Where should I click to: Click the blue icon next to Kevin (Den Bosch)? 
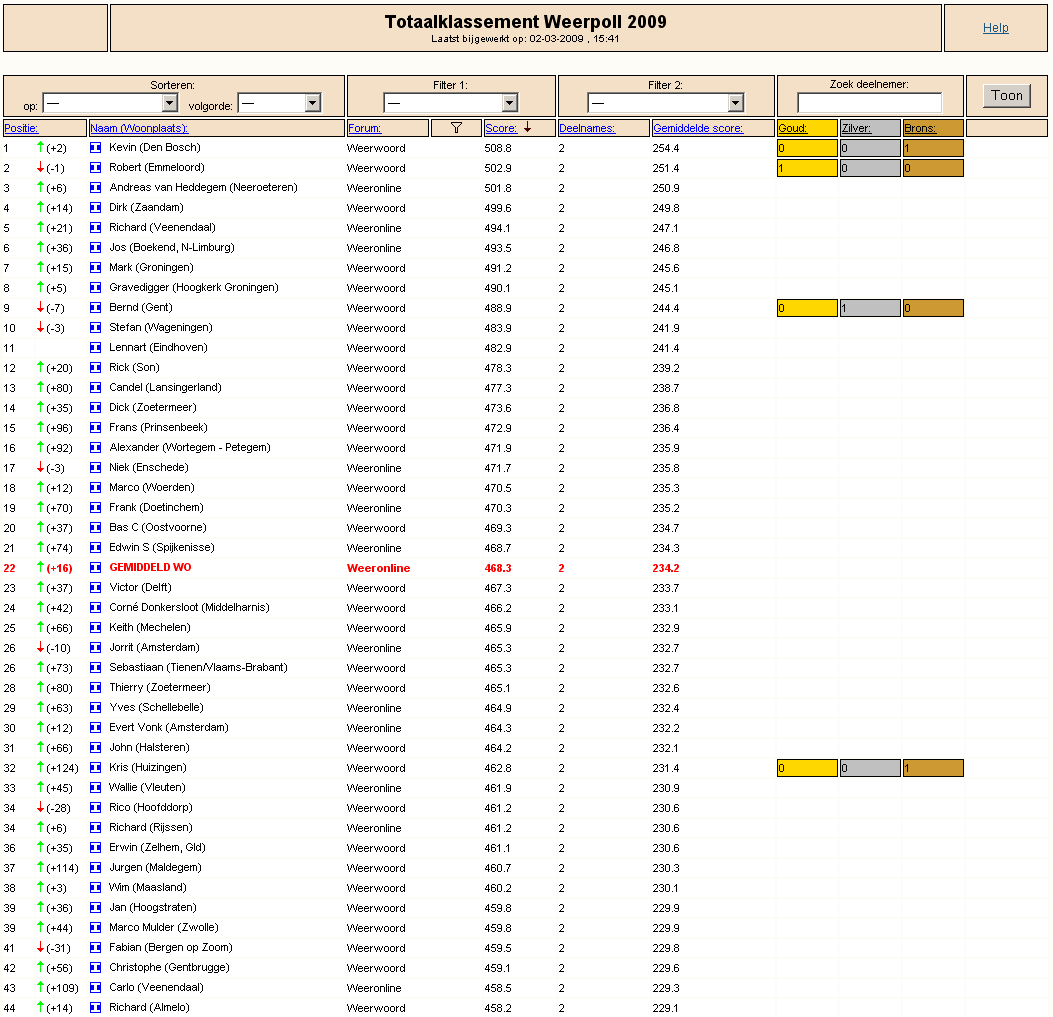click(x=95, y=147)
